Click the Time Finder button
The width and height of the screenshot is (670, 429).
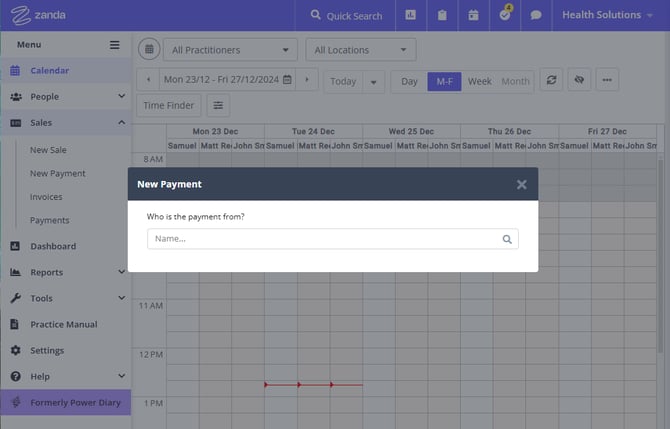168,105
